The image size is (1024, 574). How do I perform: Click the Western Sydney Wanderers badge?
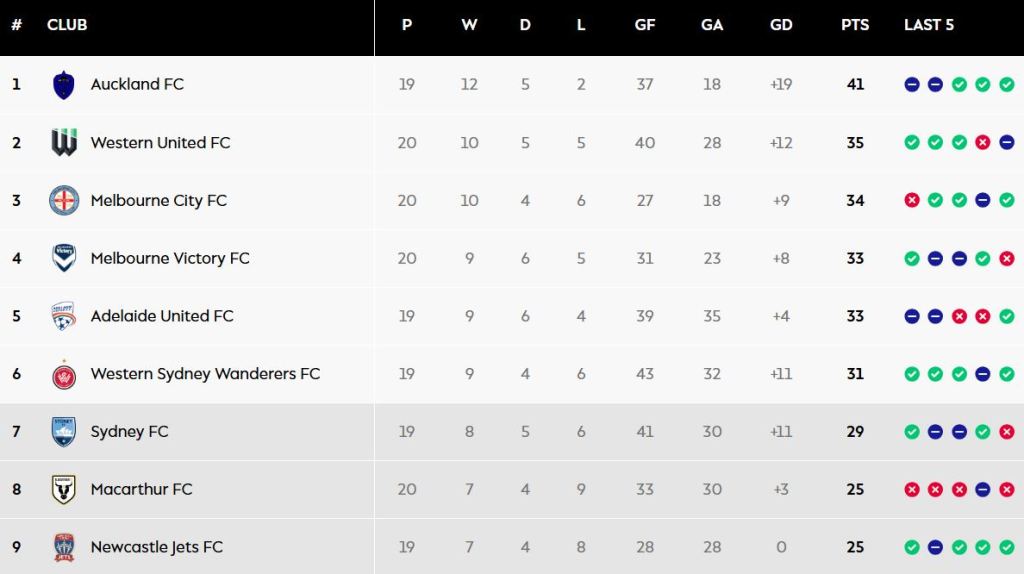point(64,374)
